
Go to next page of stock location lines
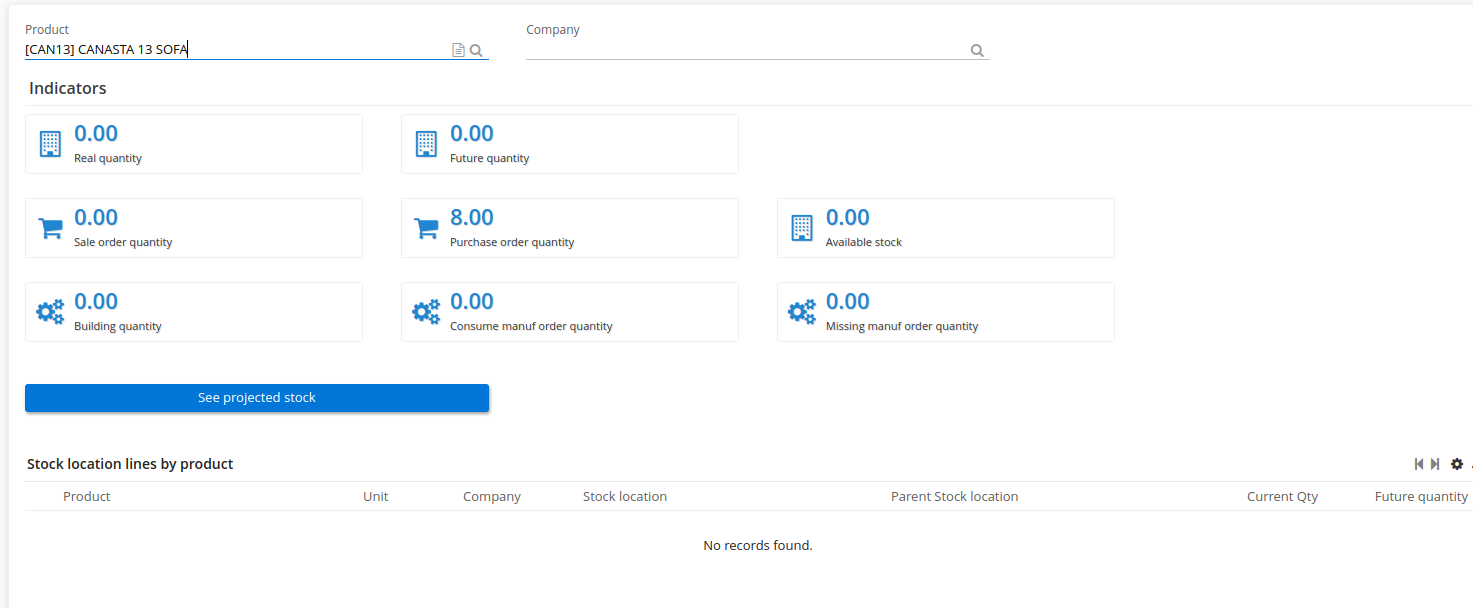point(1435,464)
